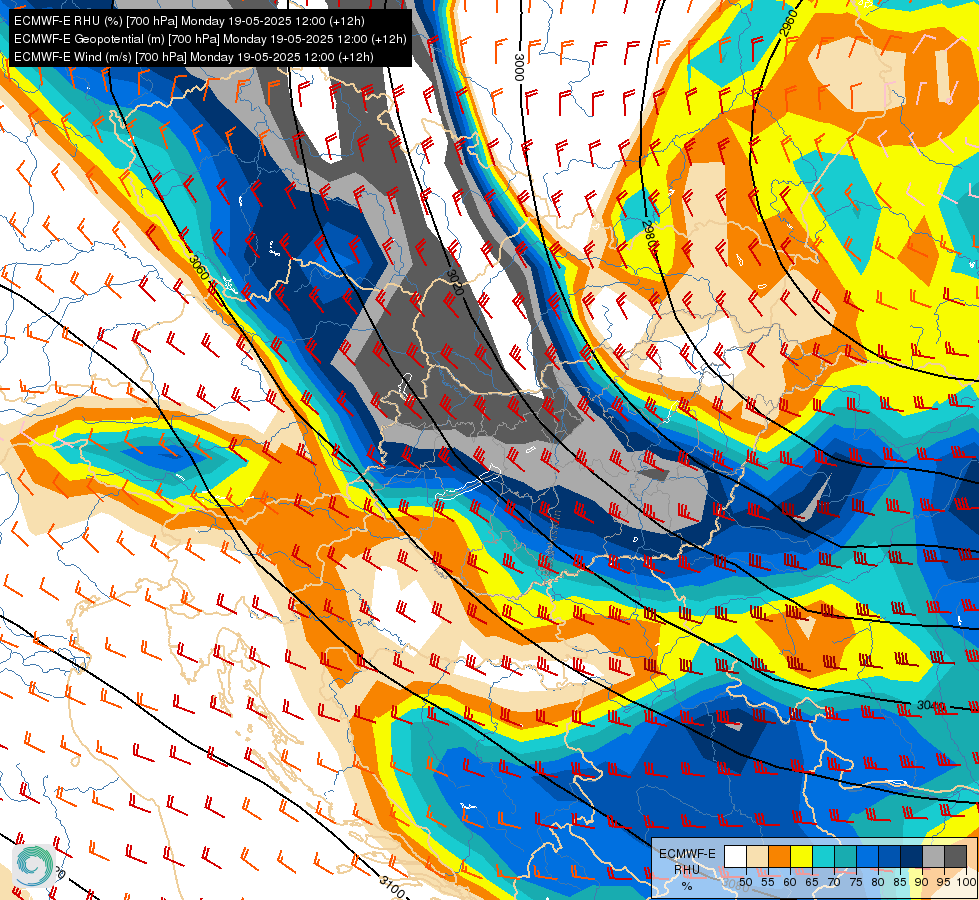Click the percent unit in legend
Viewport: 979px width, 900px height.
click(x=687, y=886)
